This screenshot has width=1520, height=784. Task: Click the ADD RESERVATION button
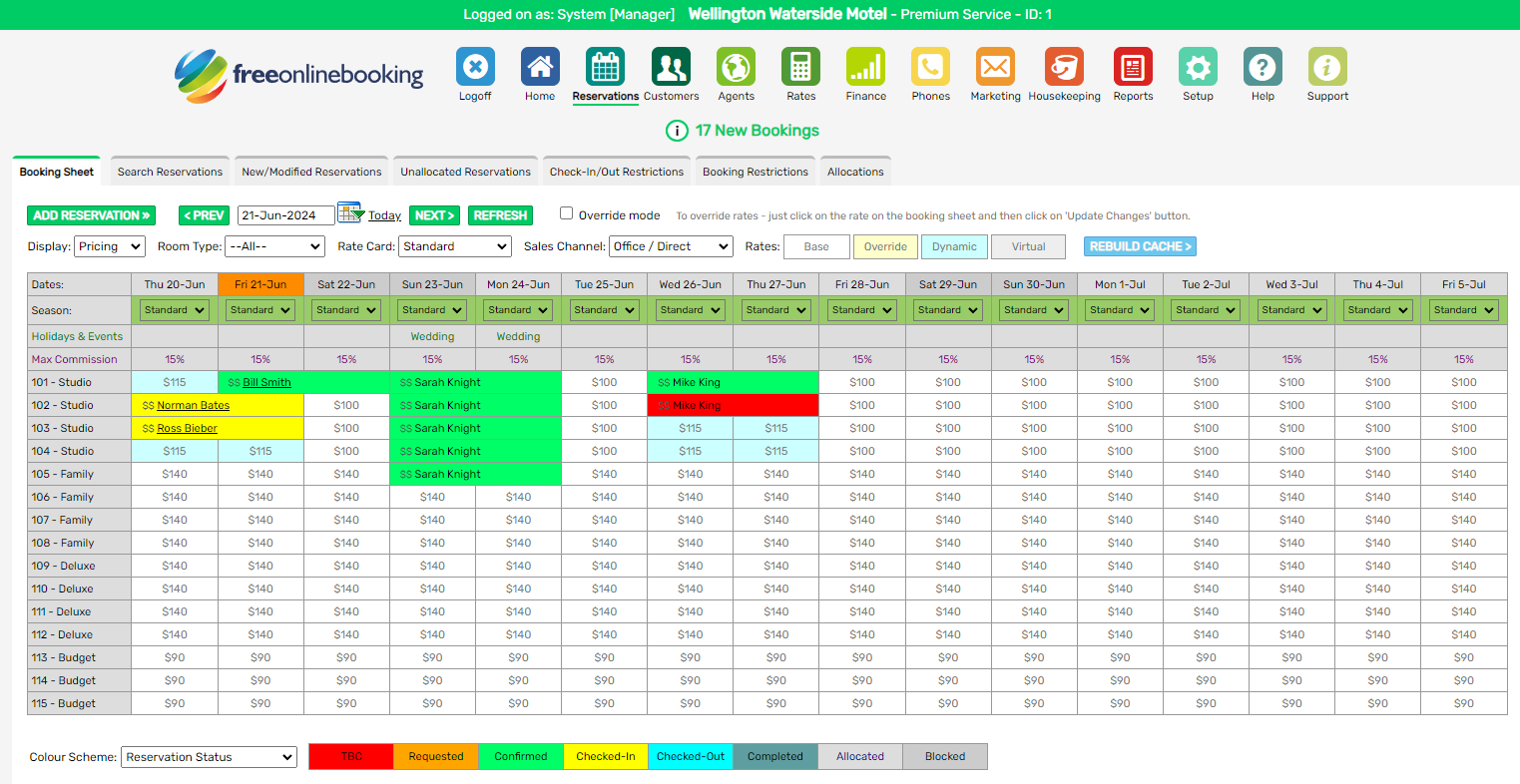tap(91, 215)
